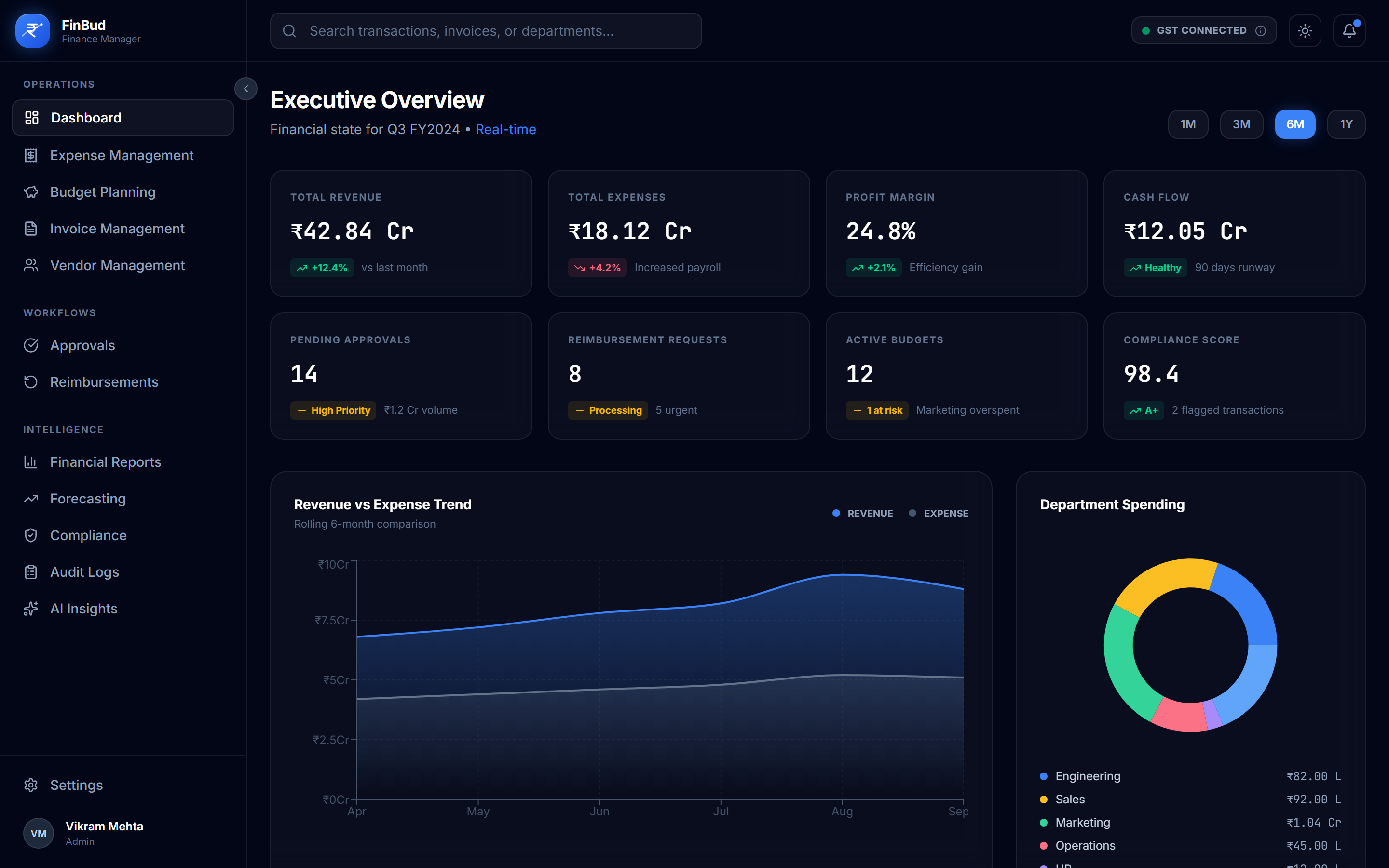This screenshot has height=868, width=1389.
Task: Click the search magnifier icon
Action: pos(289,31)
